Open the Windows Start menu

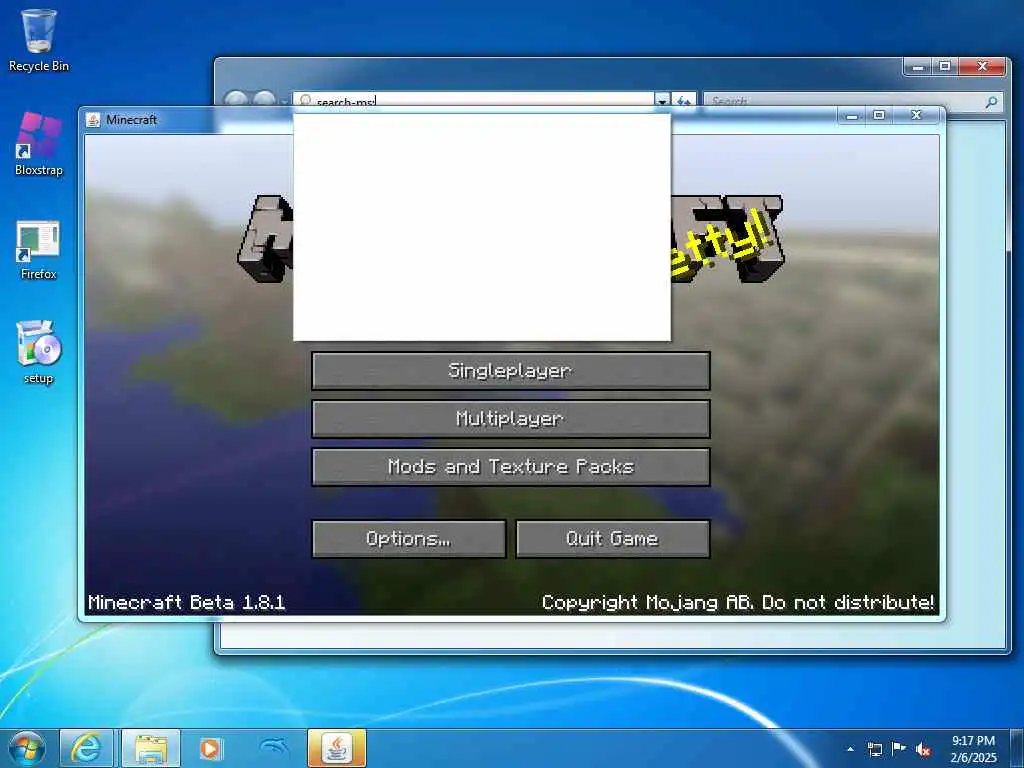click(x=27, y=748)
